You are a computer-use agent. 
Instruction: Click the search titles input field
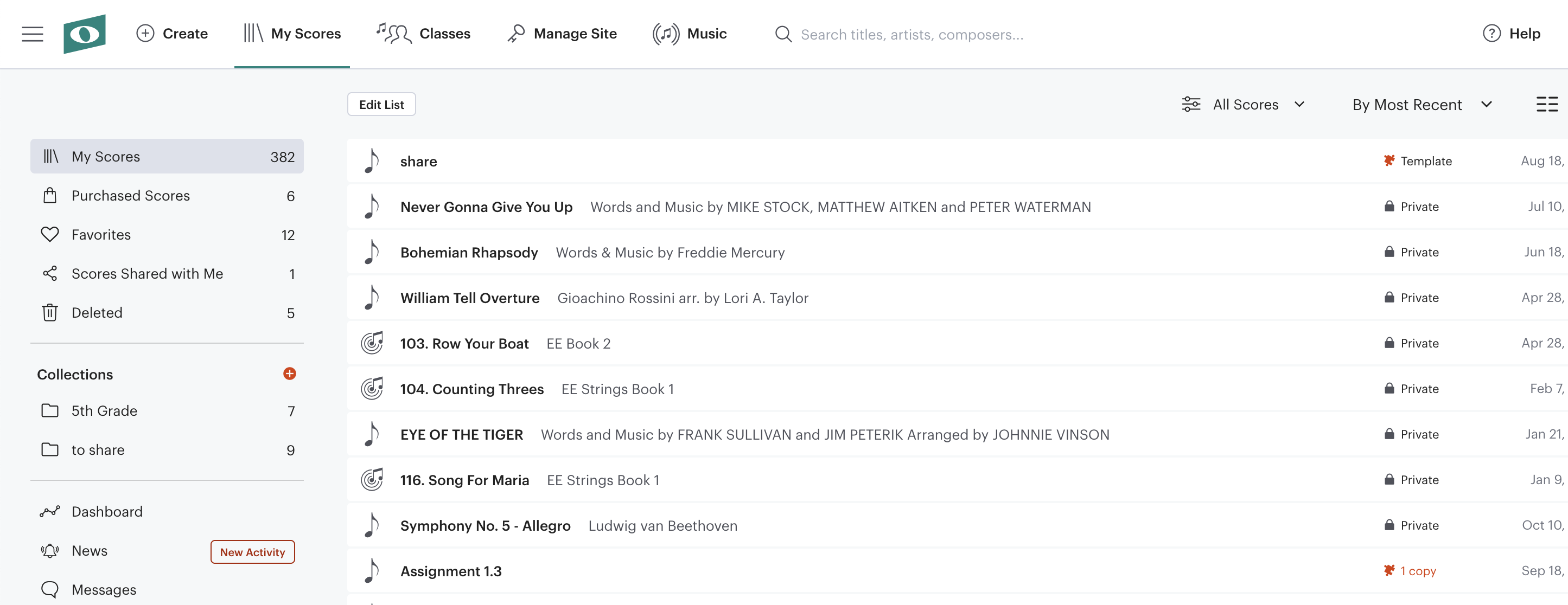coord(912,35)
